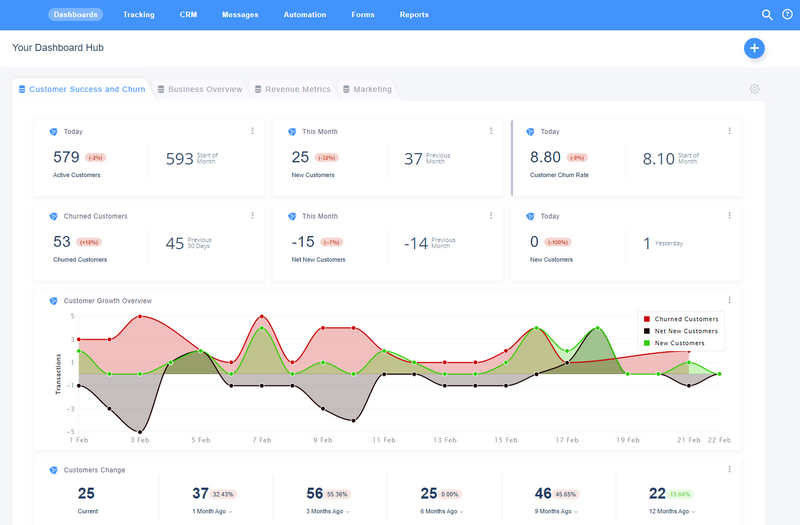Click database icon on Marketing tab
This screenshot has width=800, height=525.
click(346, 89)
